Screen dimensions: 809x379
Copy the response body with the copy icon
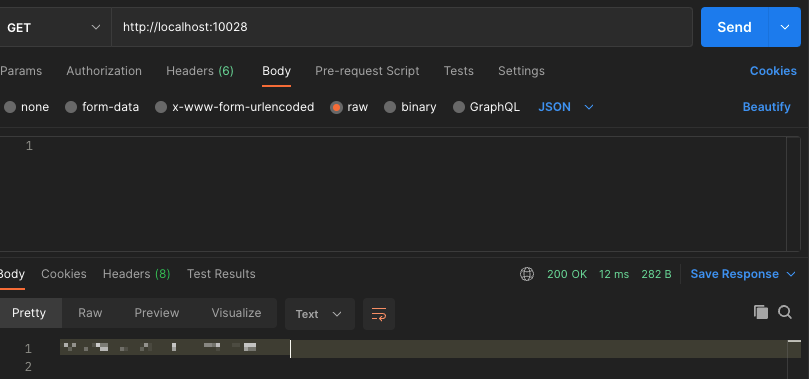[761, 312]
